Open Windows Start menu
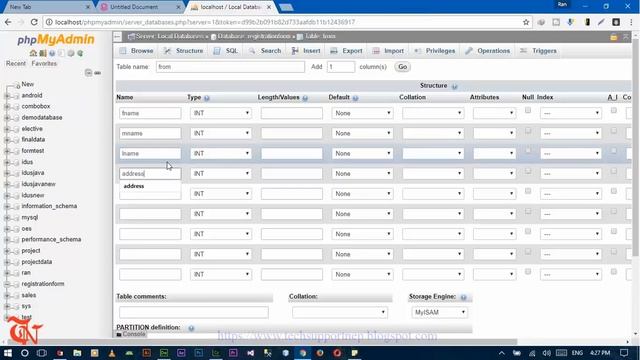Screen dimensions: 640x360 8,353
